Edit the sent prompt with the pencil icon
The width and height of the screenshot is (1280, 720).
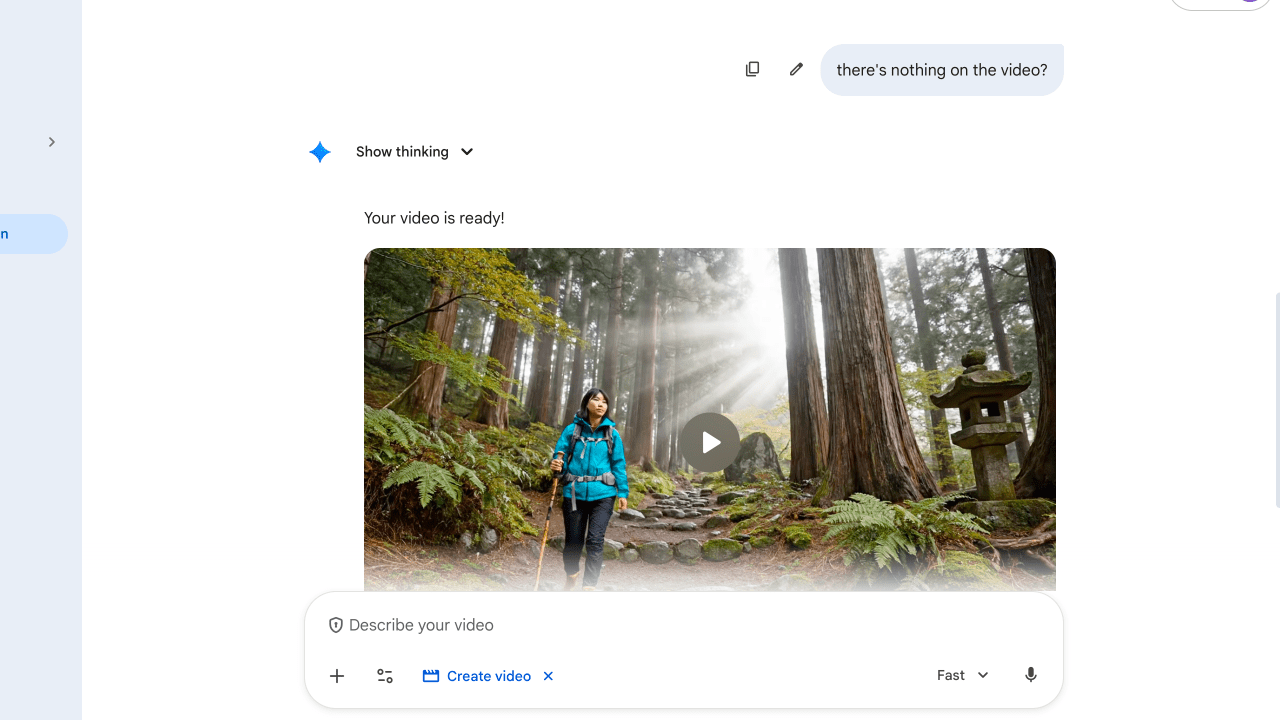pyautogui.click(x=796, y=69)
